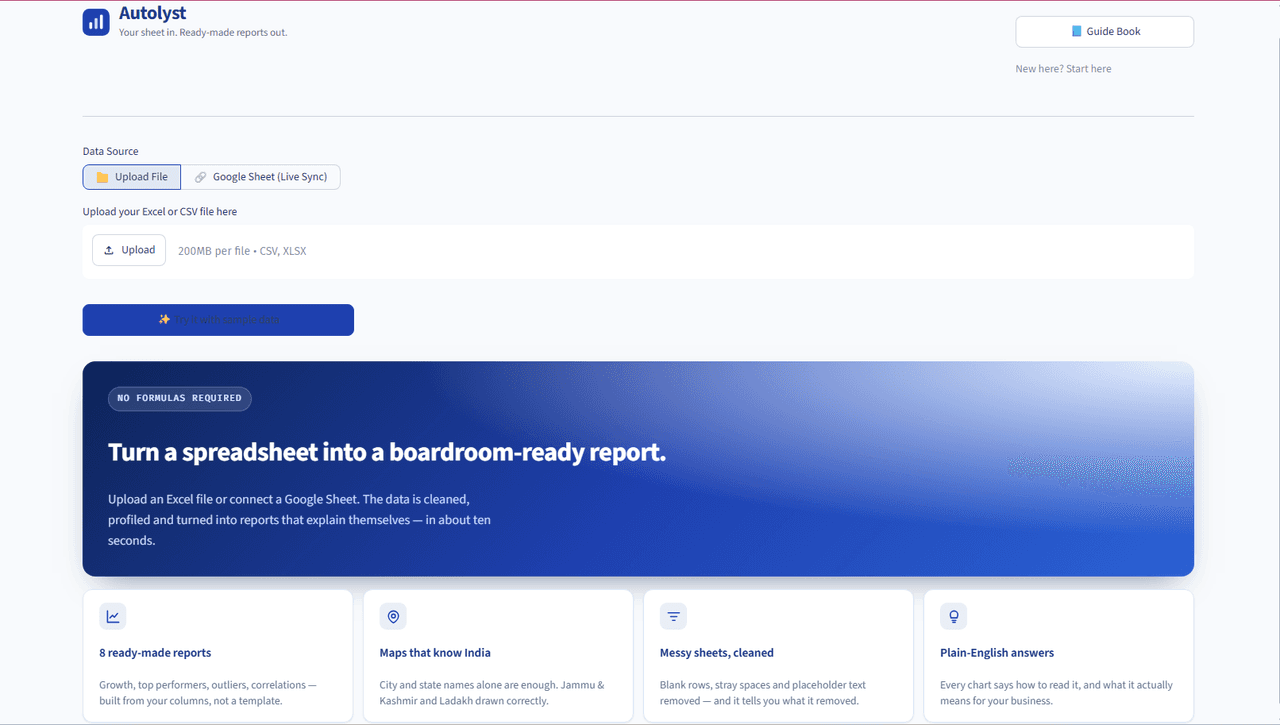Image resolution: width=1280 pixels, height=725 pixels.
Task: Click the file drop area reading 200MB per file • CSV, XLSX
Action: click(638, 251)
